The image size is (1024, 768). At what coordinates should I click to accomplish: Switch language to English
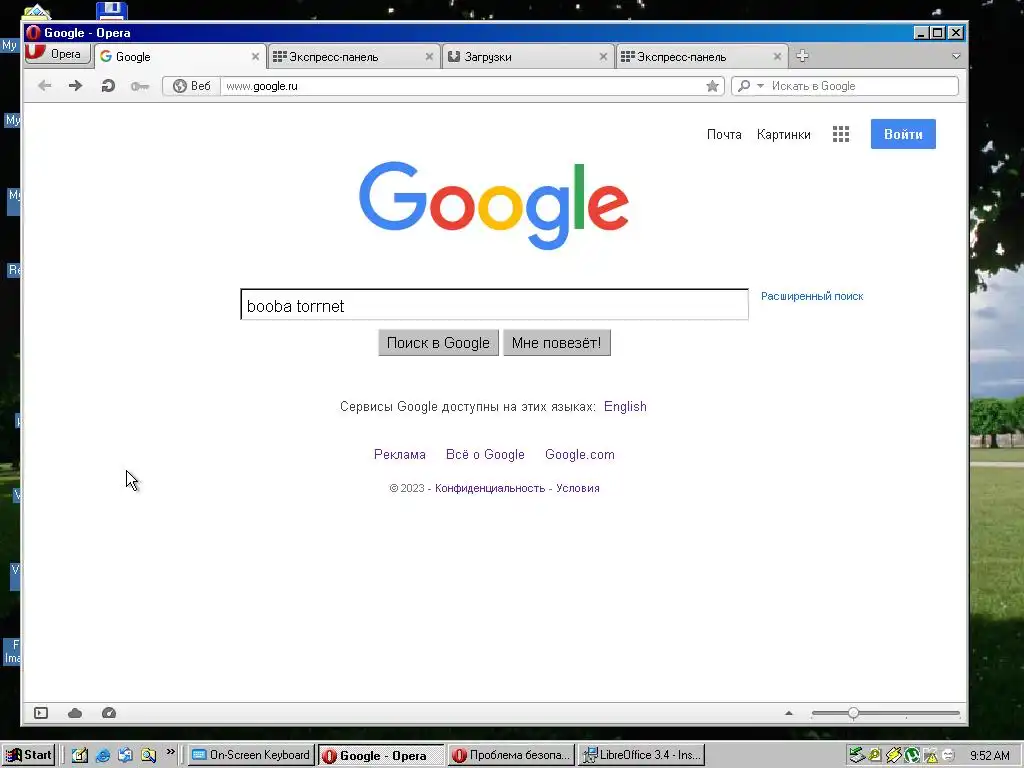pyautogui.click(x=625, y=407)
